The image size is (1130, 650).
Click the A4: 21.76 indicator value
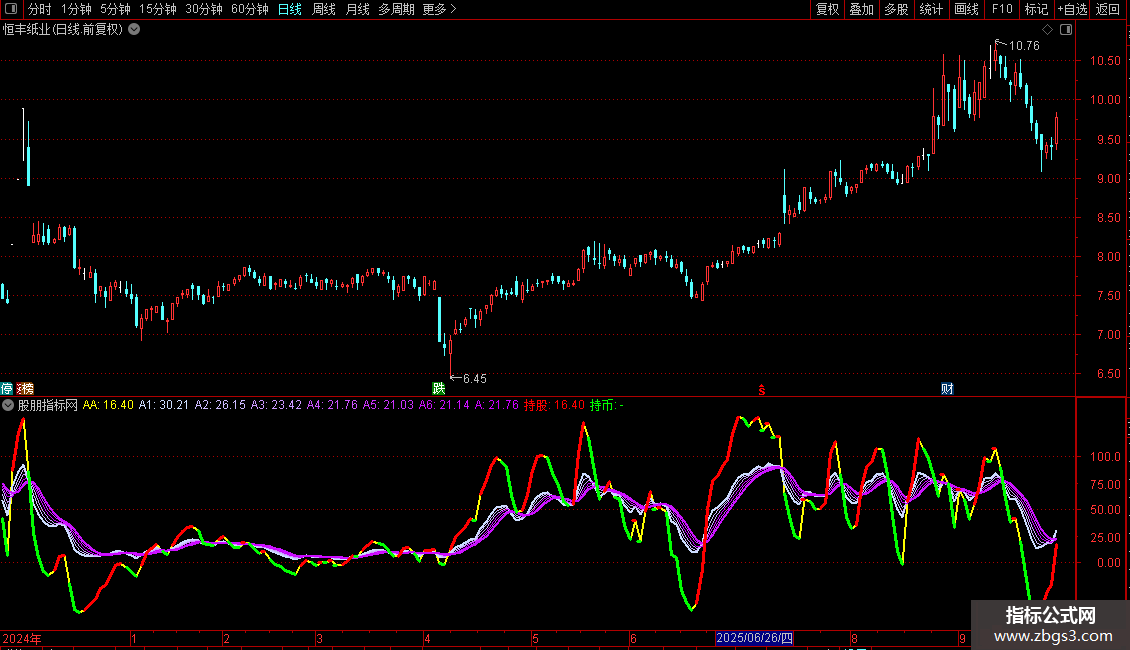point(332,405)
